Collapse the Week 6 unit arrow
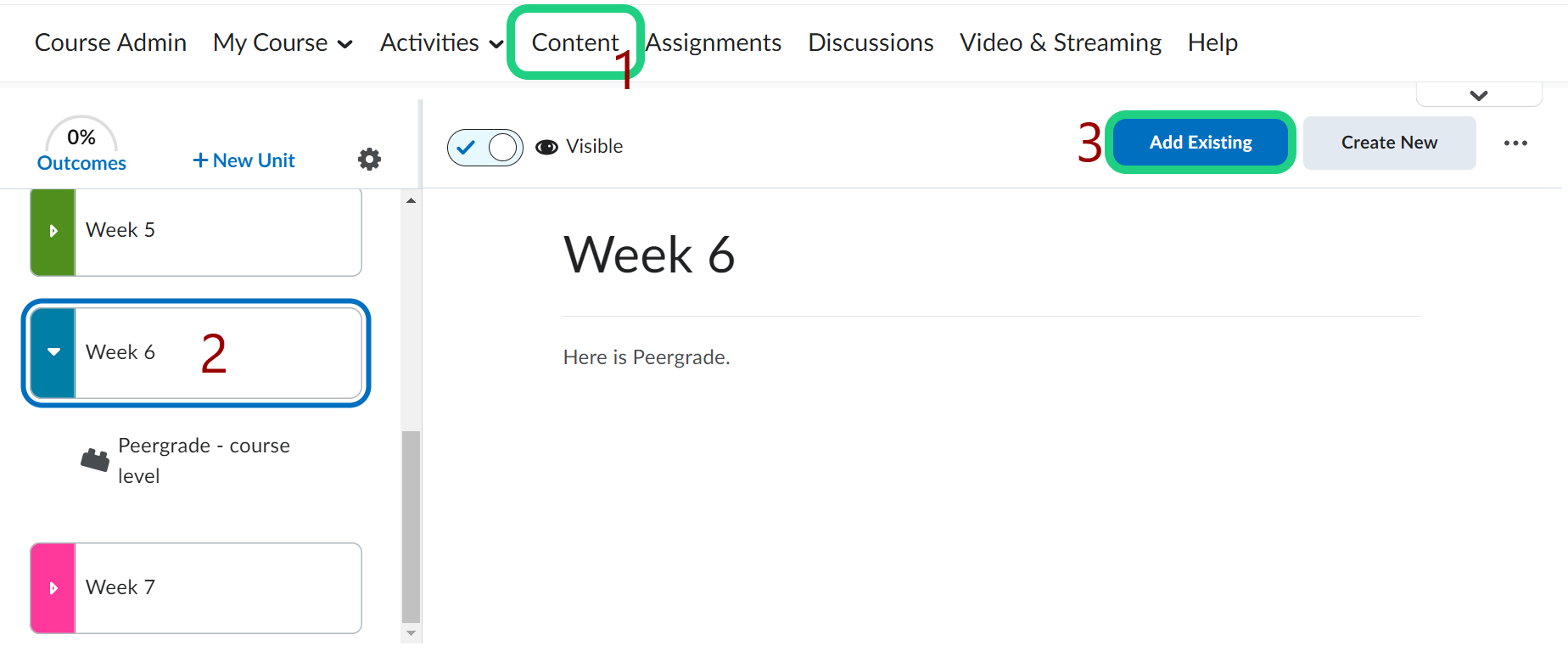Screen dimensions: 1568x657 [x=53, y=352]
